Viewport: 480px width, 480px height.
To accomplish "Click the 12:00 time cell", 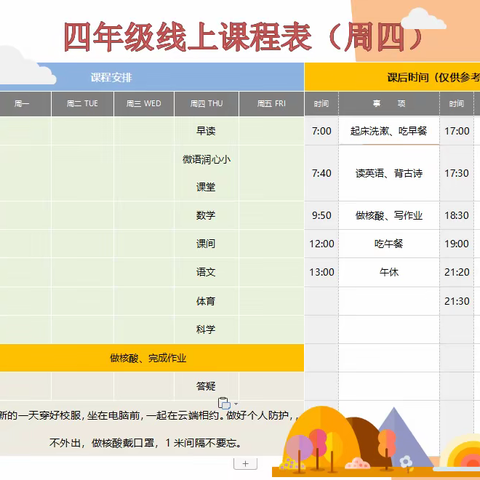I will [322, 244].
